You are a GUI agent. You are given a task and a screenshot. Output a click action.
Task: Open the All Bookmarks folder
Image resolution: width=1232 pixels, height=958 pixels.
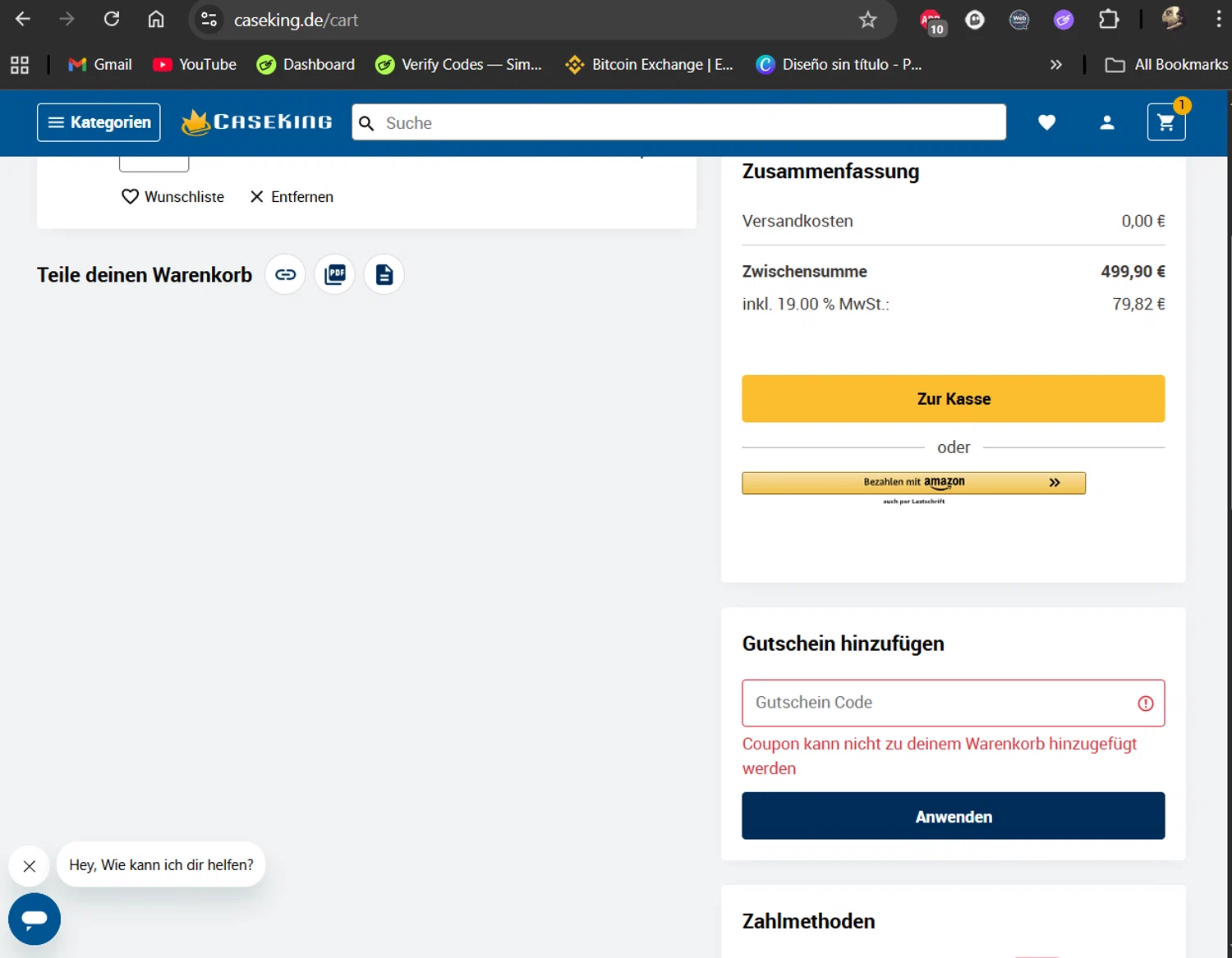point(1166,65)
